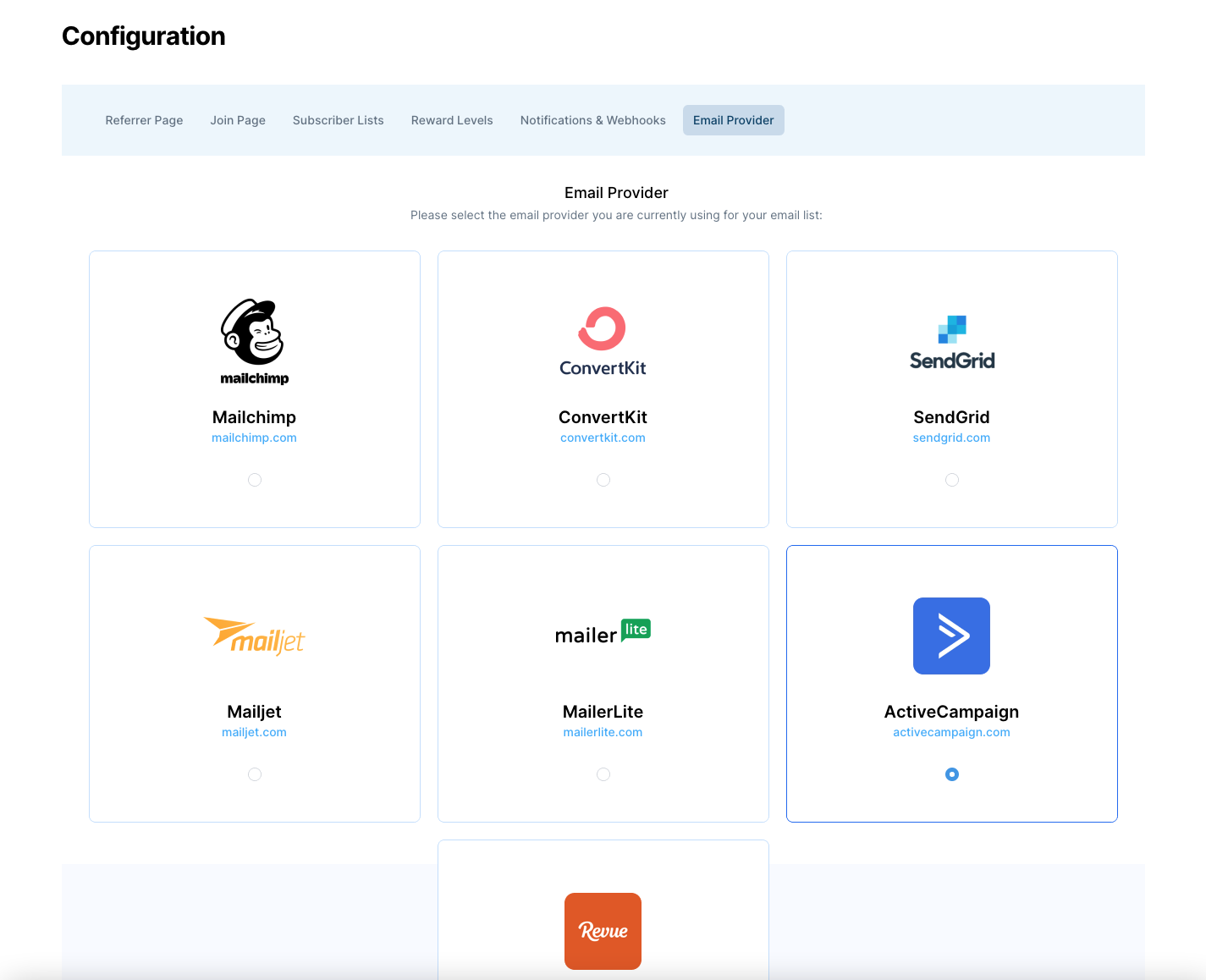1206x980 pixels.
Task: Open Notifications & Webhooks tab
Action: point(593,120)
